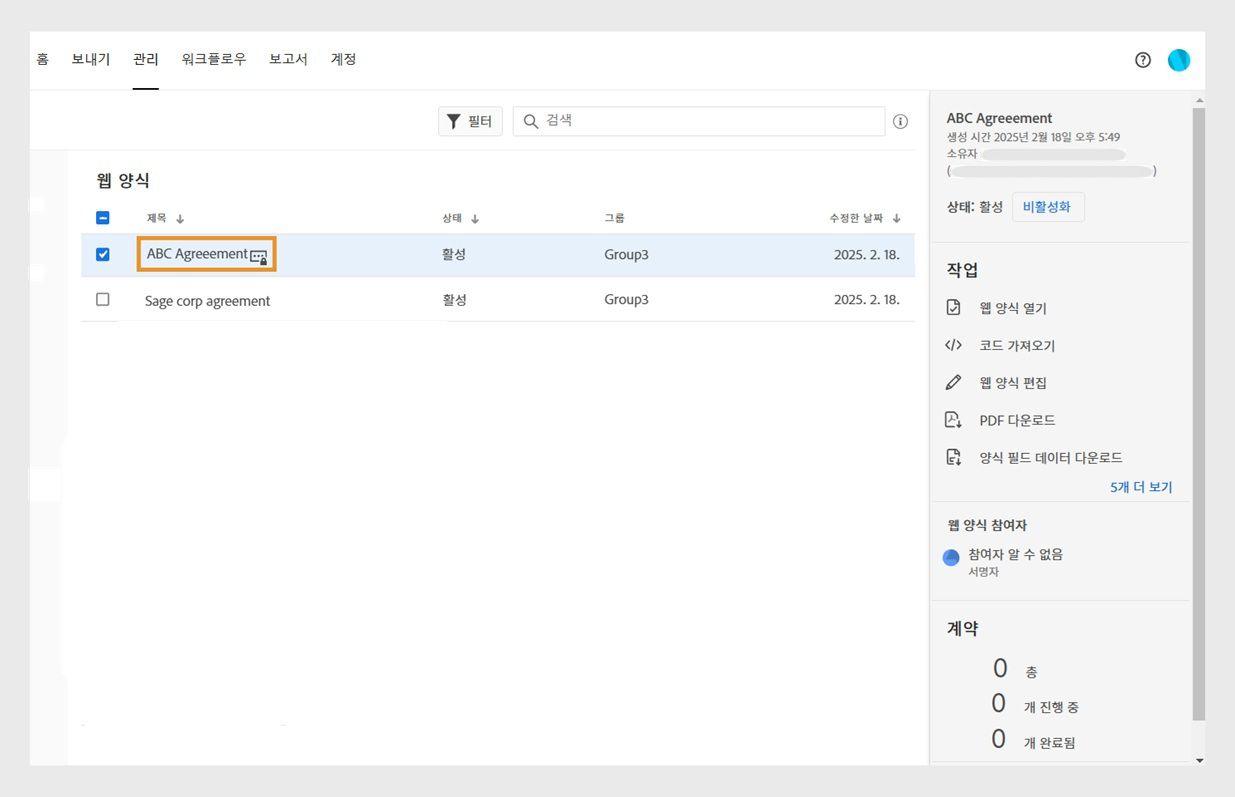Click the PDF download icon
Viewport: 1235px width, 797px height.
953,420
